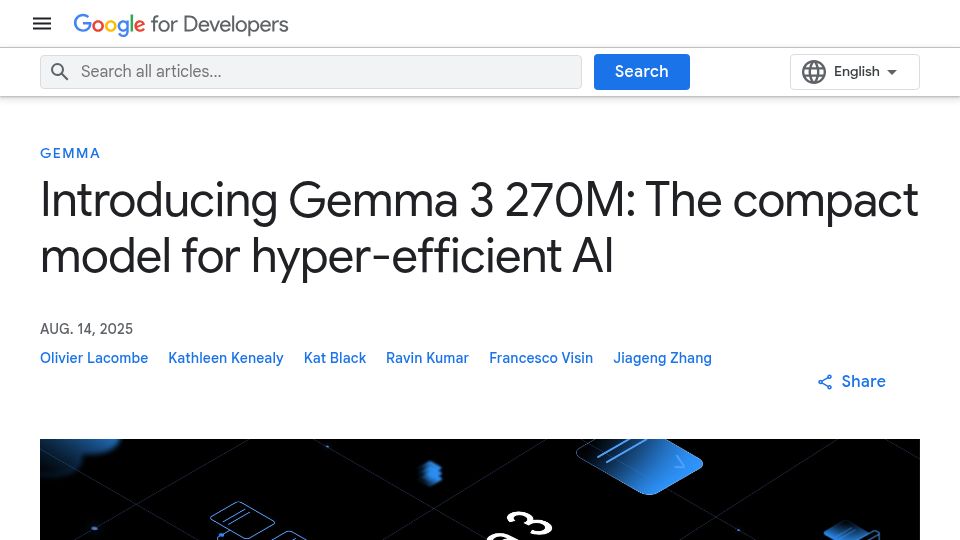Click the share icon
Screen dimensions: 960x540
[x=825, y=382]
